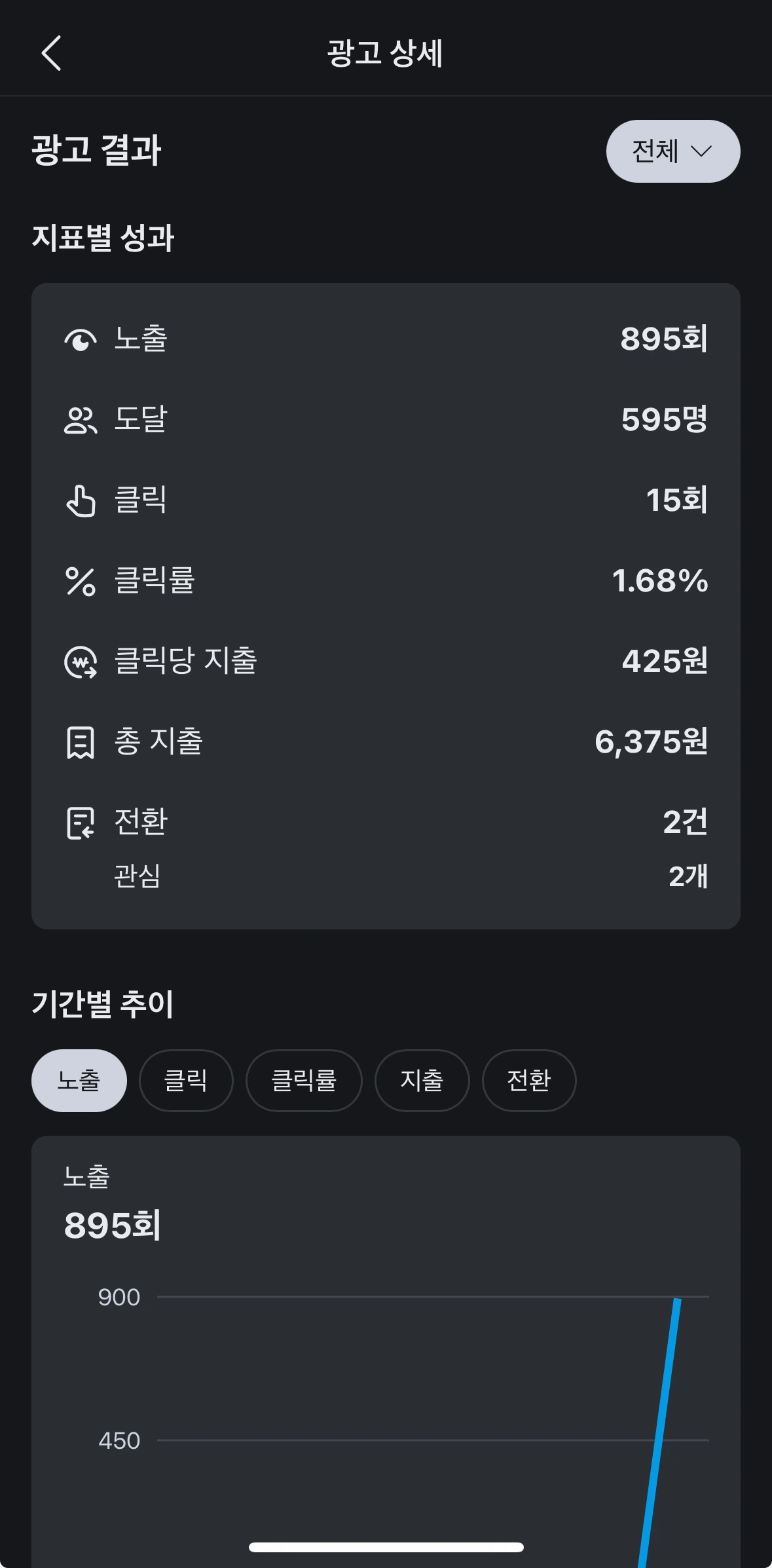Switch chart to 클릭률 chip

pyautogui.click(x=304, y=1081)
